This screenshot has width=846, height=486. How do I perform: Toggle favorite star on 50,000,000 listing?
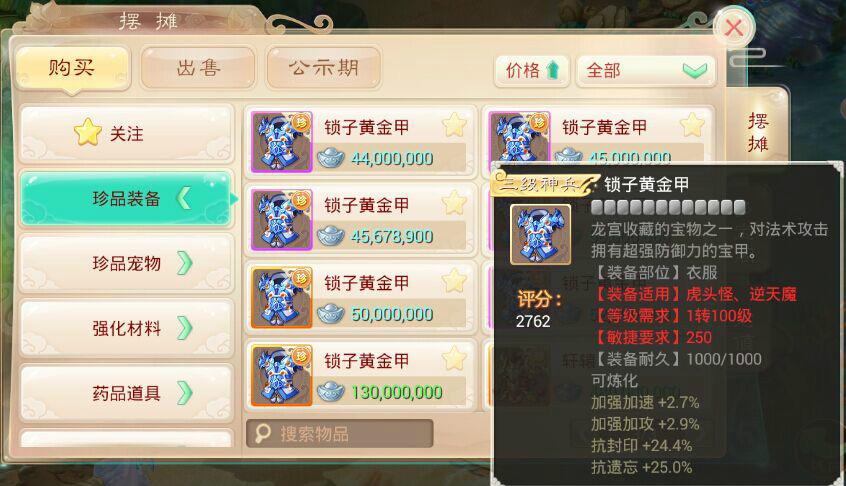pos(454,281)
